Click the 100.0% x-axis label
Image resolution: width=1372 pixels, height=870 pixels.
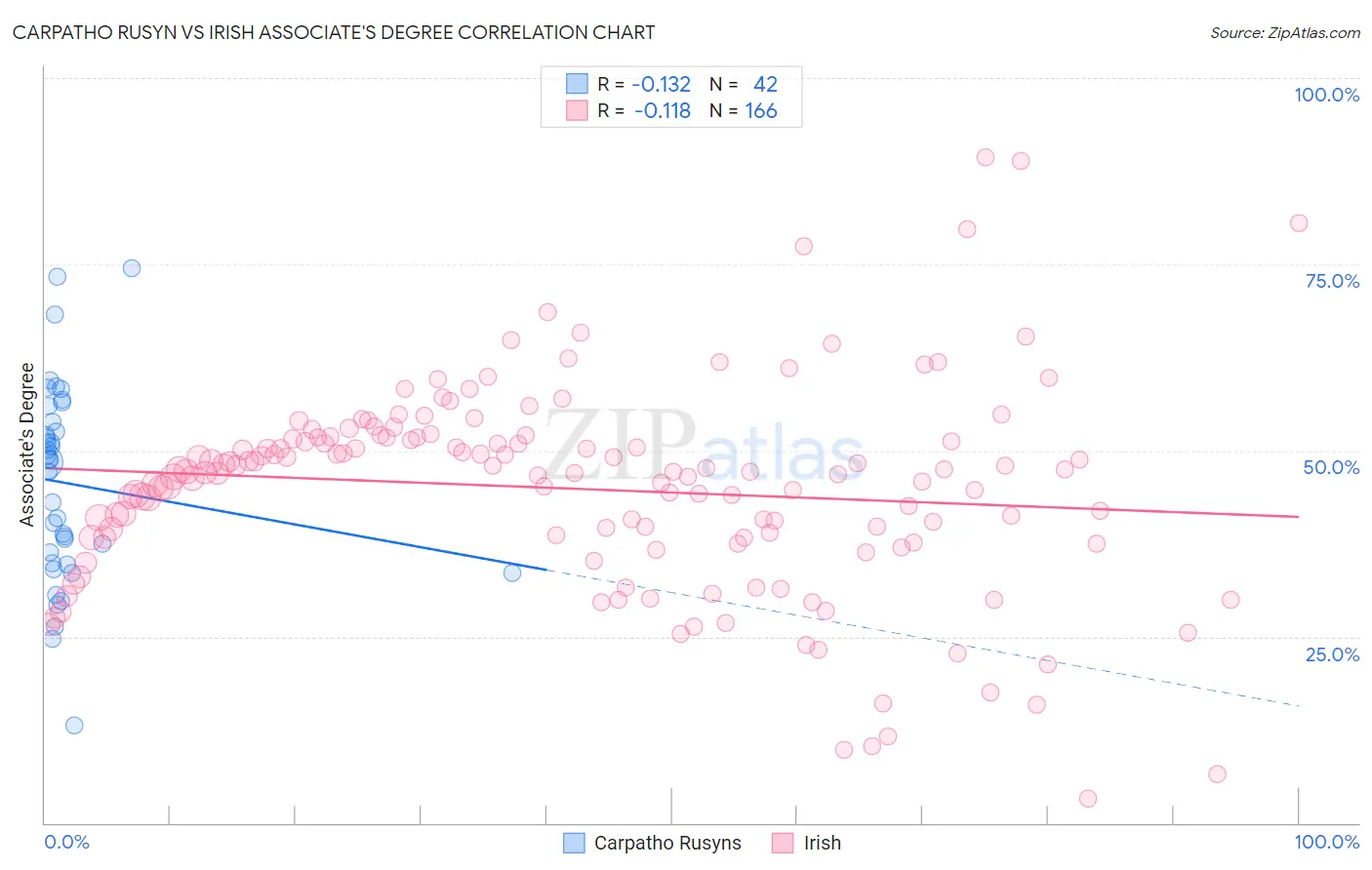(1326, 842)
